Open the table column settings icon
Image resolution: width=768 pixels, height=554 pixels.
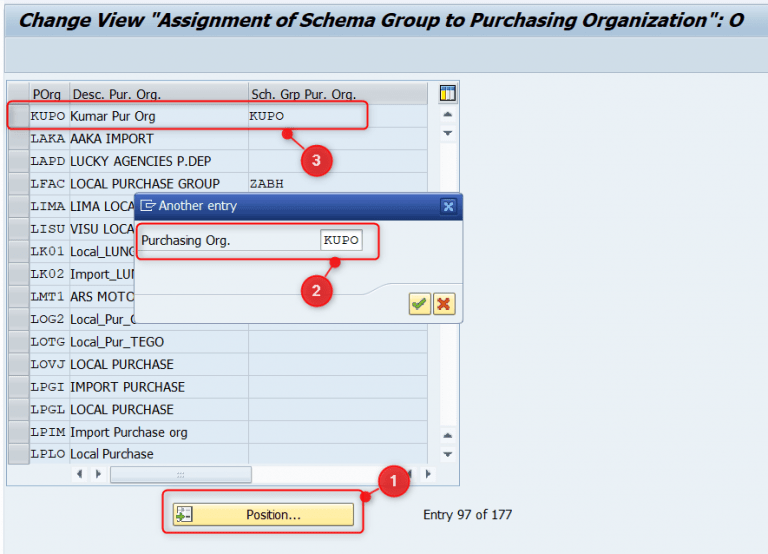coord(447,93)
